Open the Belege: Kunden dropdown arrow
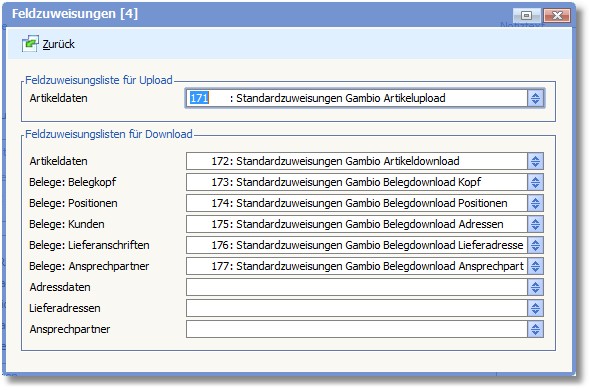This screenshot has height=390, width=590. (535, 225)
